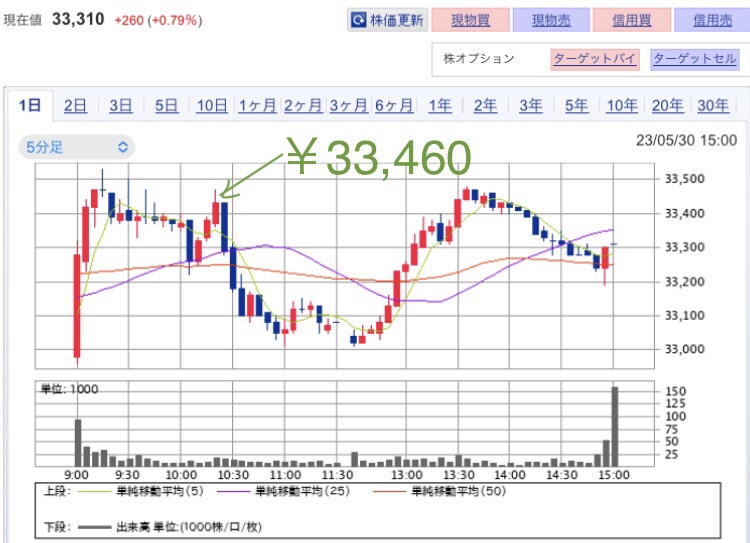The image size is (750, 543).
Task: Click the large red 9:00 opening candlestick
Action: pos(77,306)
